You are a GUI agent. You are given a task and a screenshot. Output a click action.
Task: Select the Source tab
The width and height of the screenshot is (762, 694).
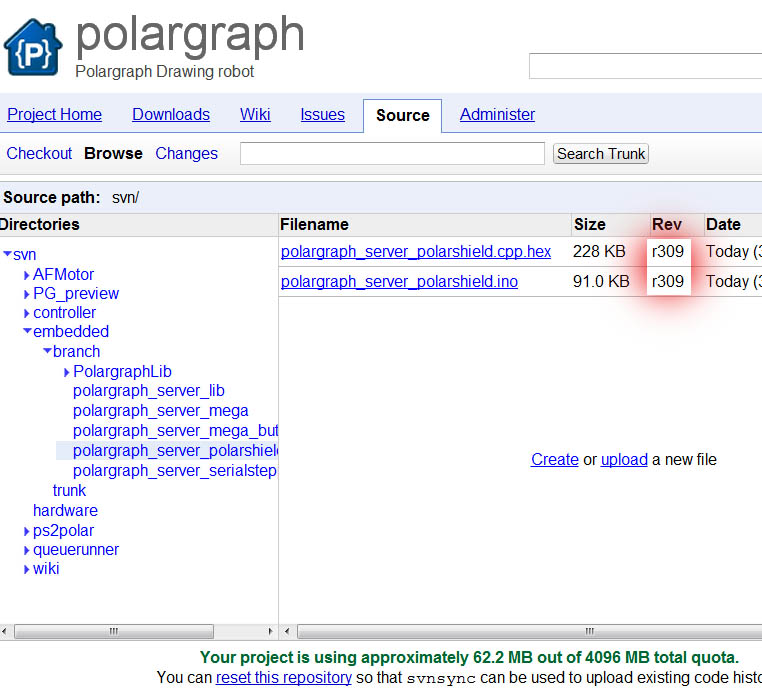pyautogui.click(x=402, y=116)
